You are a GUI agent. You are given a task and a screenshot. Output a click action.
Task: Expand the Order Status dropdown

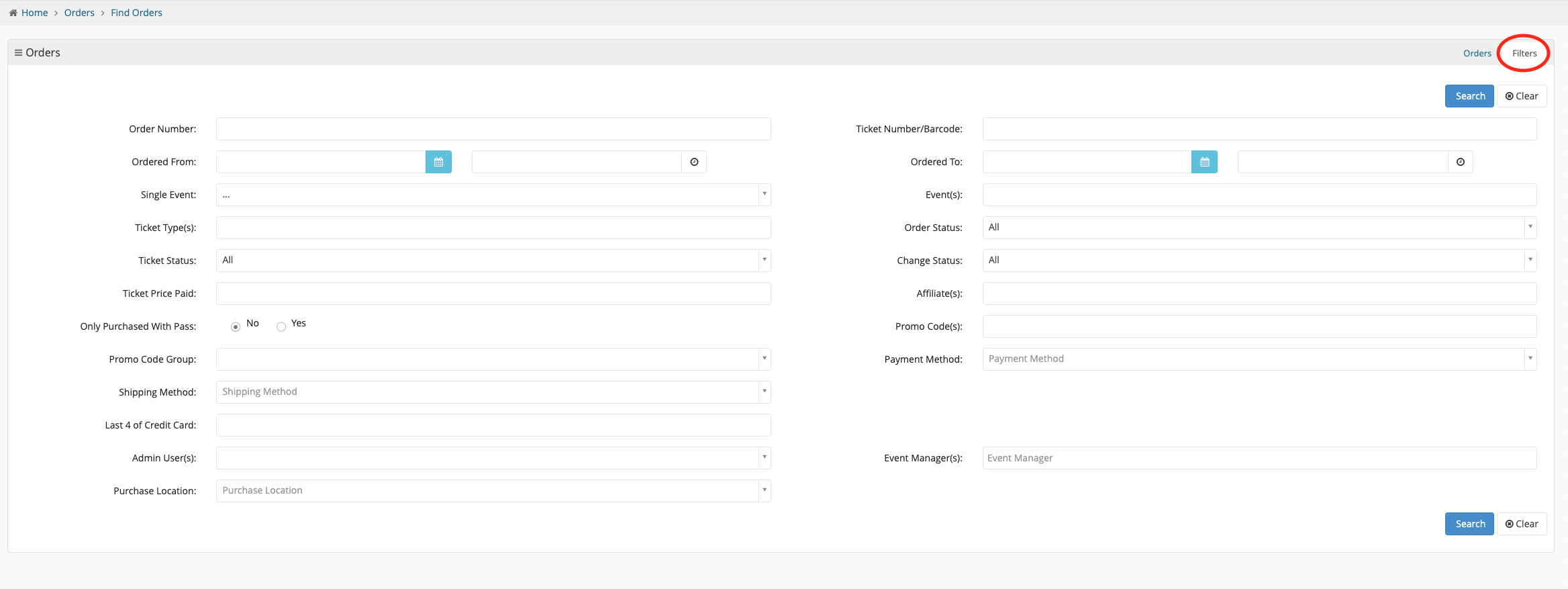(1259, 228)
